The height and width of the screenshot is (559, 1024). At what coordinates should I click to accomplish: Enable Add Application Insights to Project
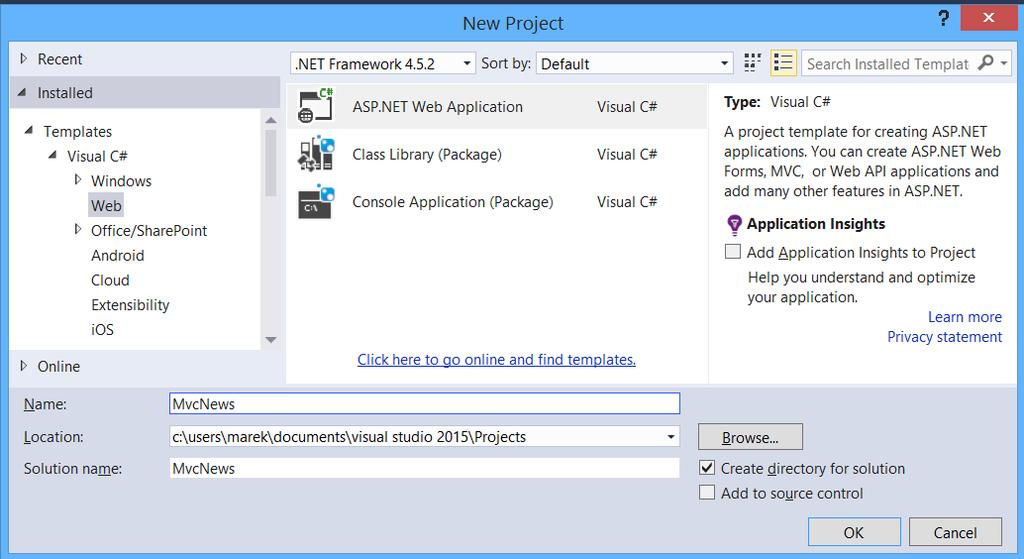733,251
